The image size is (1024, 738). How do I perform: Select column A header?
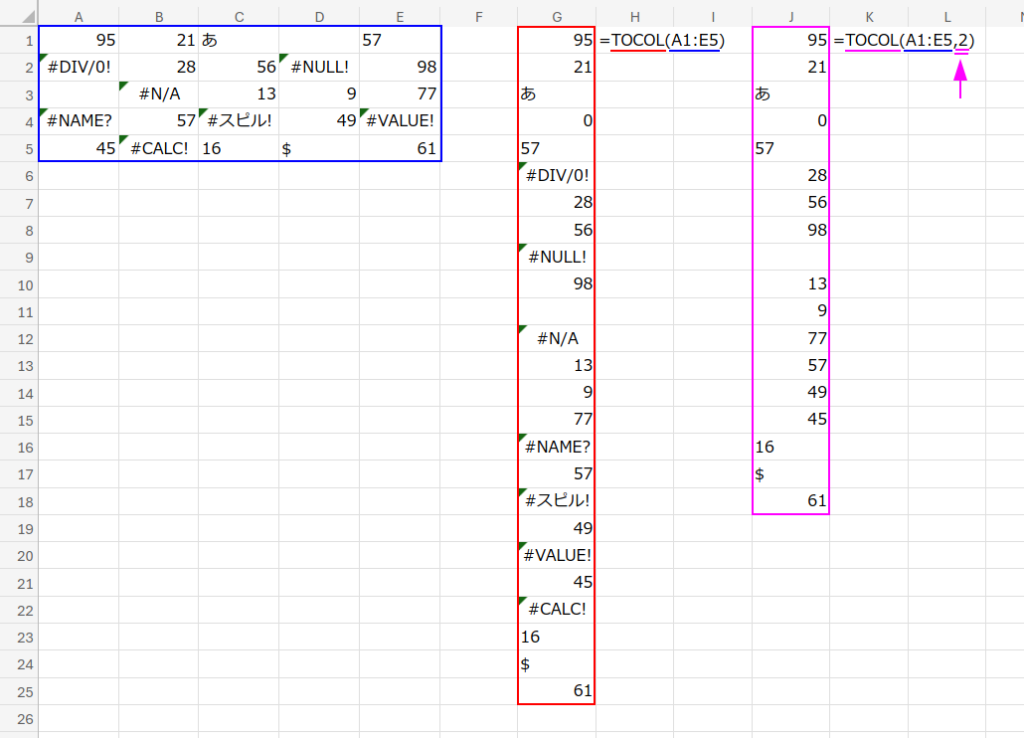click(78, 14)
